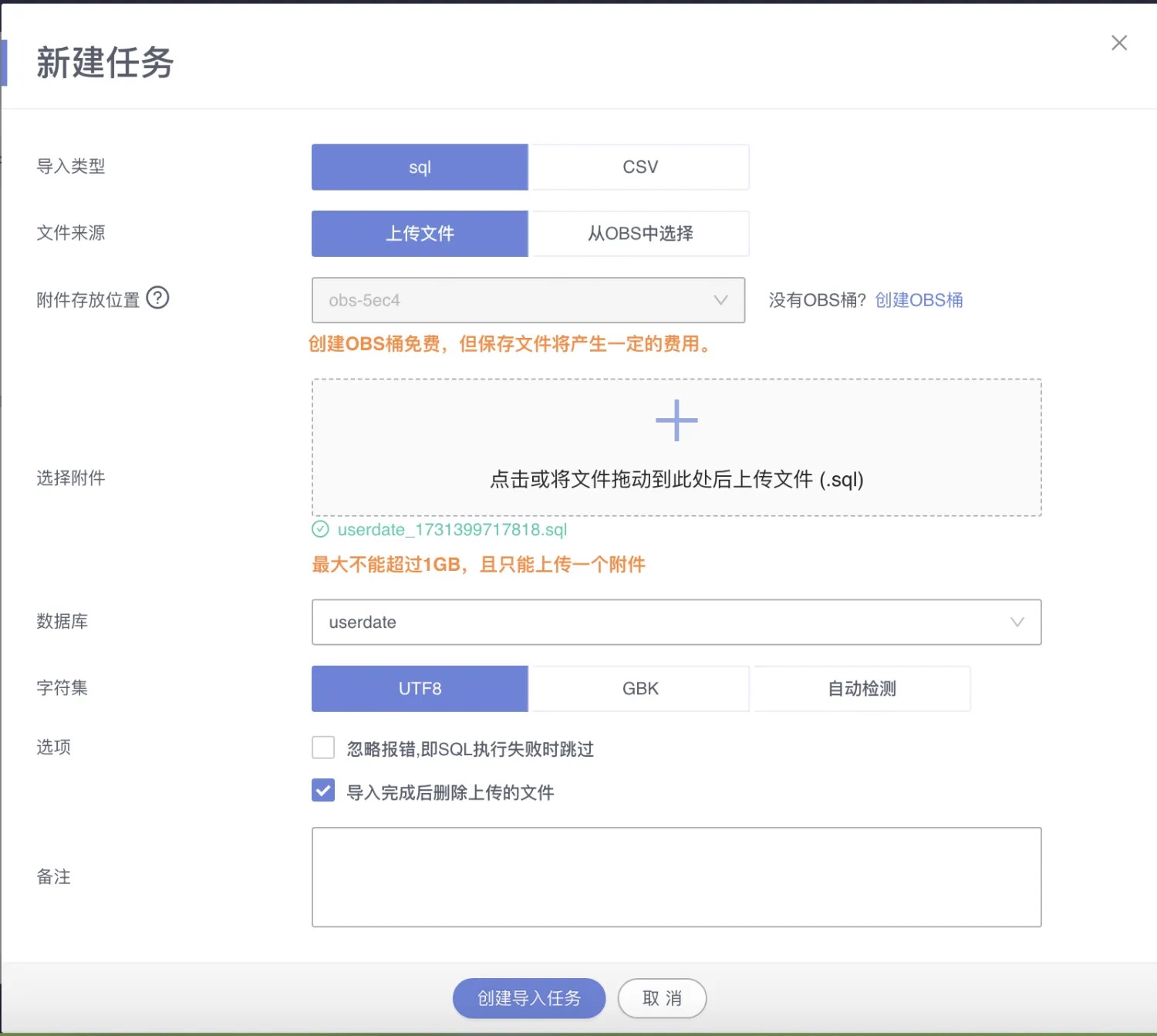Choose 从OBS中选择 as file source
The height and width of the screenshot is (1036, 1157).
click(x=640, y=233)
